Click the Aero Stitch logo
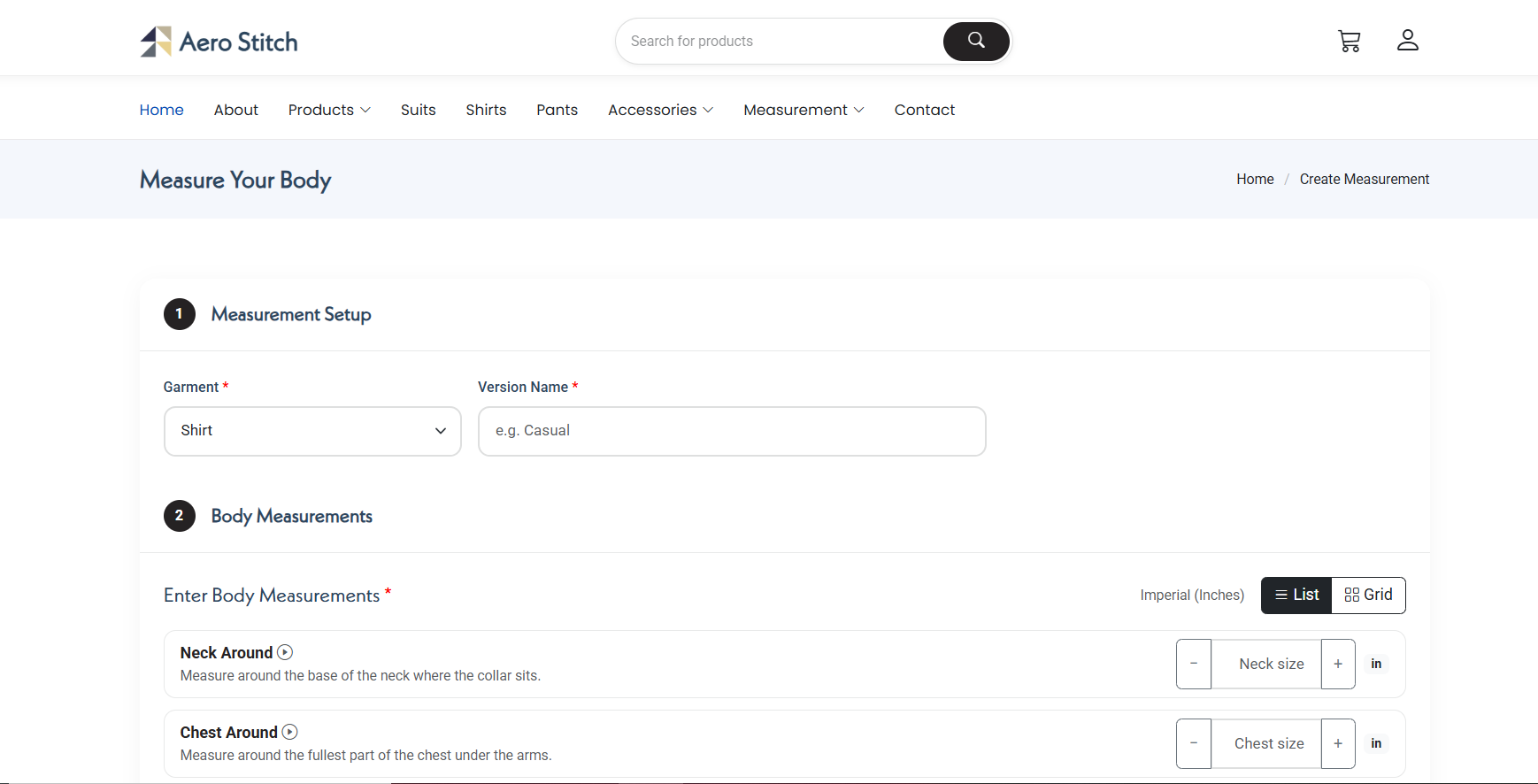 pos(219,42)
